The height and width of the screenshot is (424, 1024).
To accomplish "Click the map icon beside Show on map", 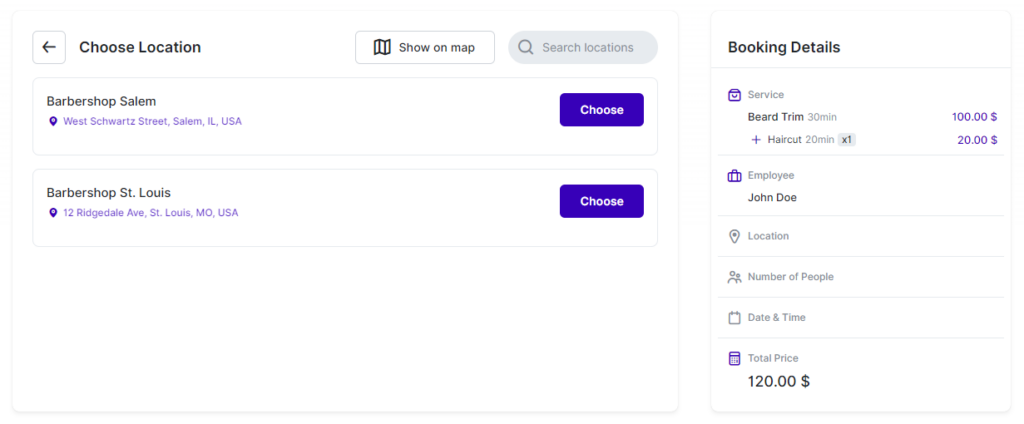I will (x=382, y=47).
